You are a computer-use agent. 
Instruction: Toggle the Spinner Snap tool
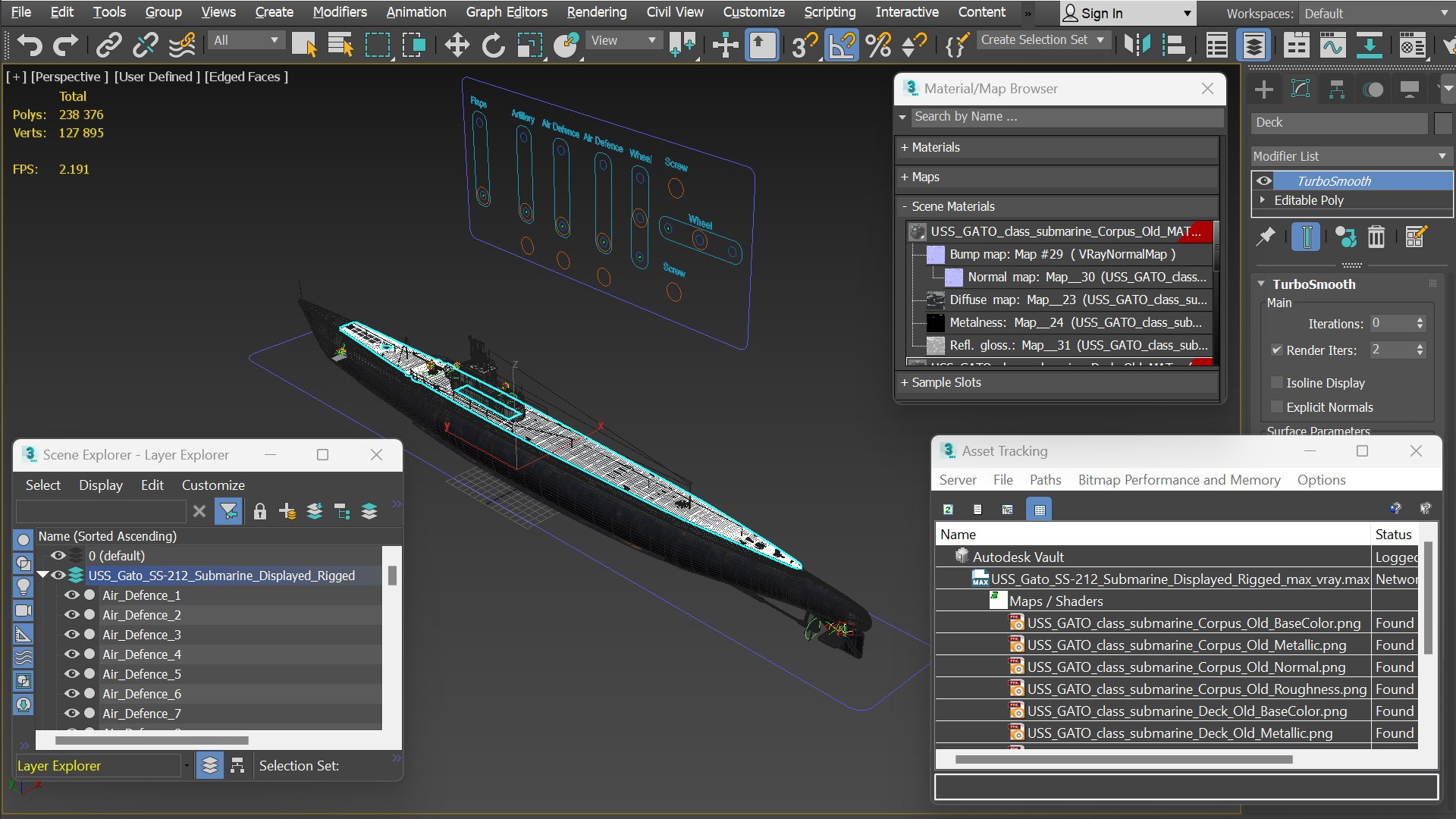[915, 45]
